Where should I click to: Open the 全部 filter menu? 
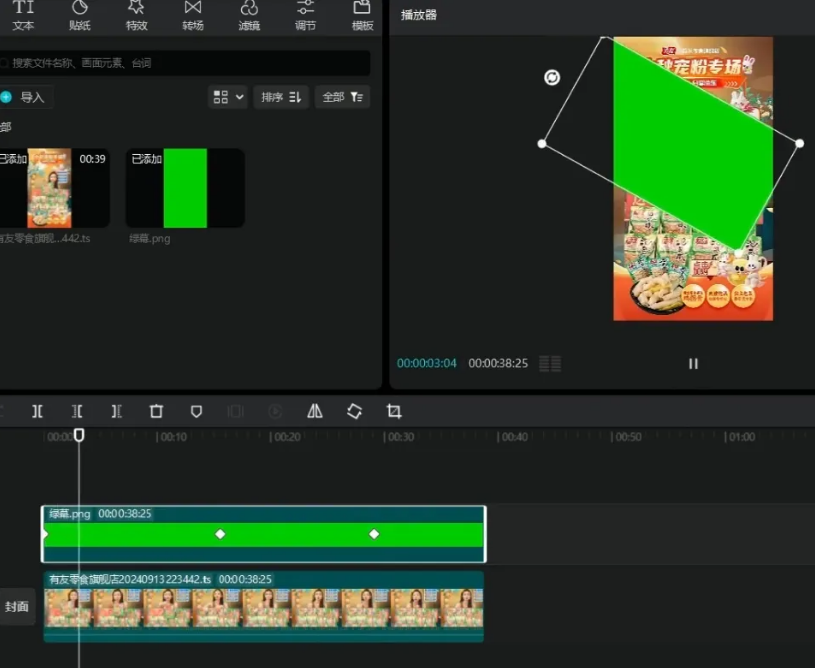pos(343,97)
